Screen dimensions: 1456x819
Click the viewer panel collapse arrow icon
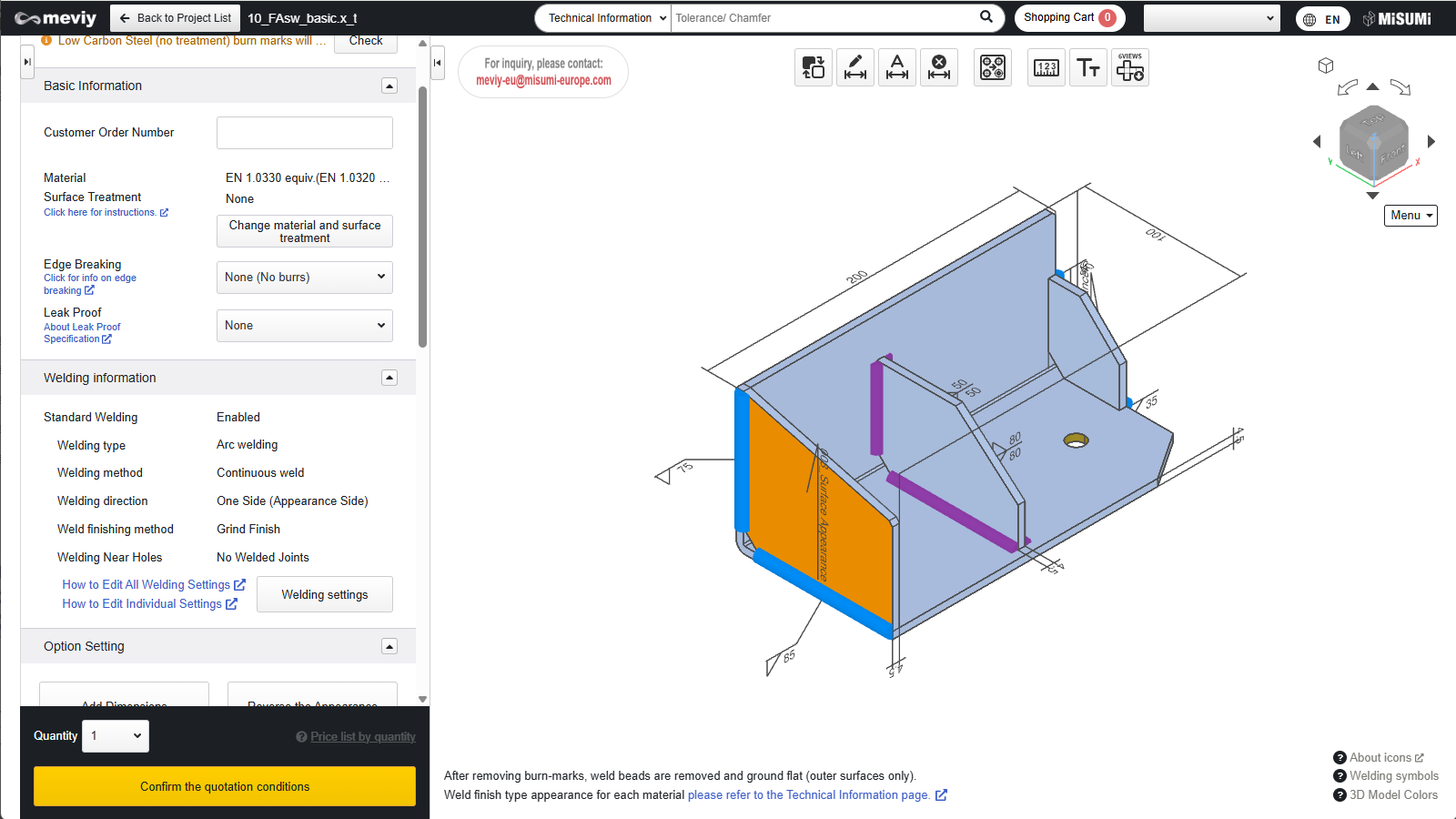[438, 63]
